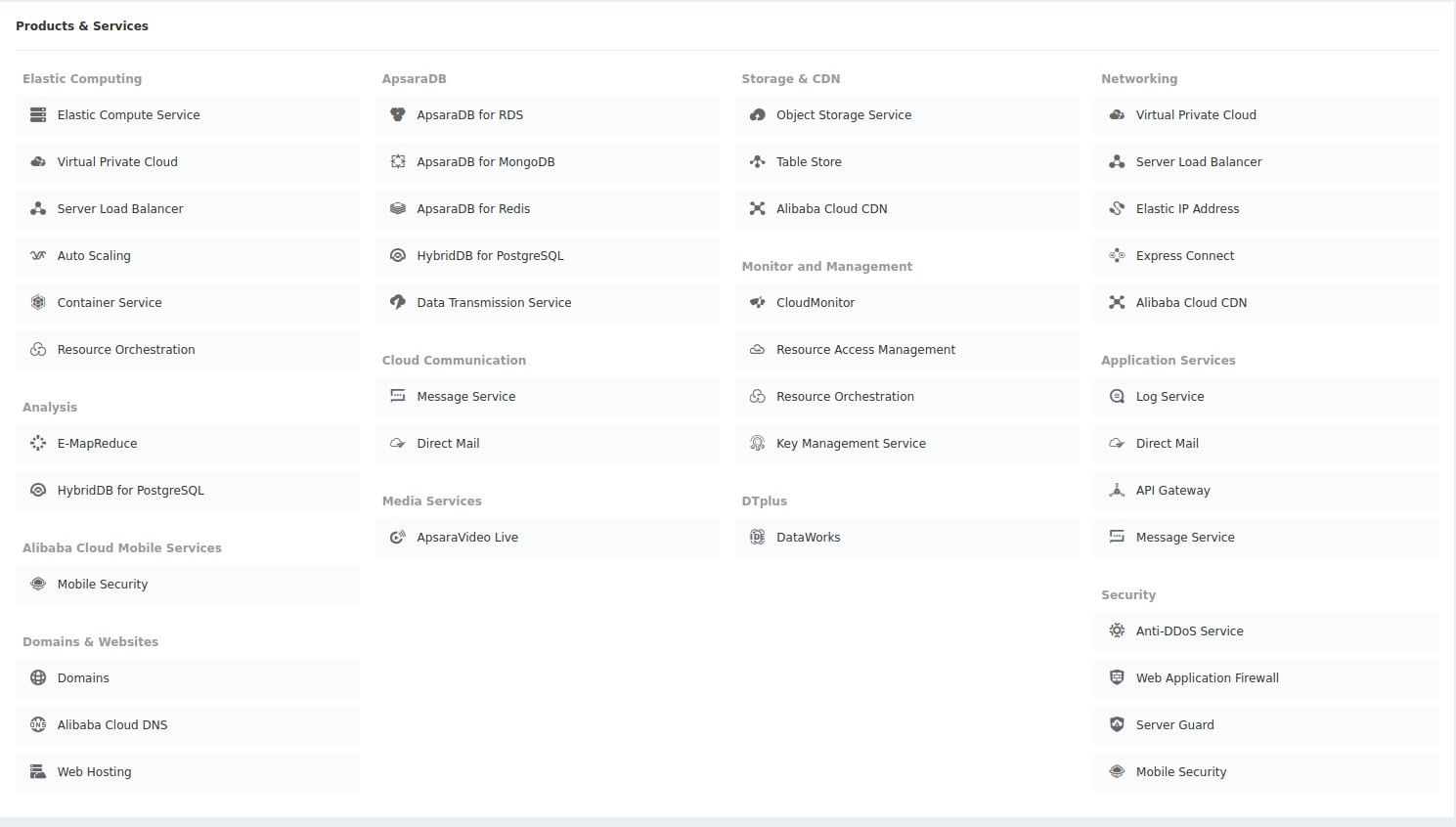Image resolution: width=1456 pixels, height=827 pixels.
Task: Click the API Gateway icon
Action: (x=1117, y=491)
